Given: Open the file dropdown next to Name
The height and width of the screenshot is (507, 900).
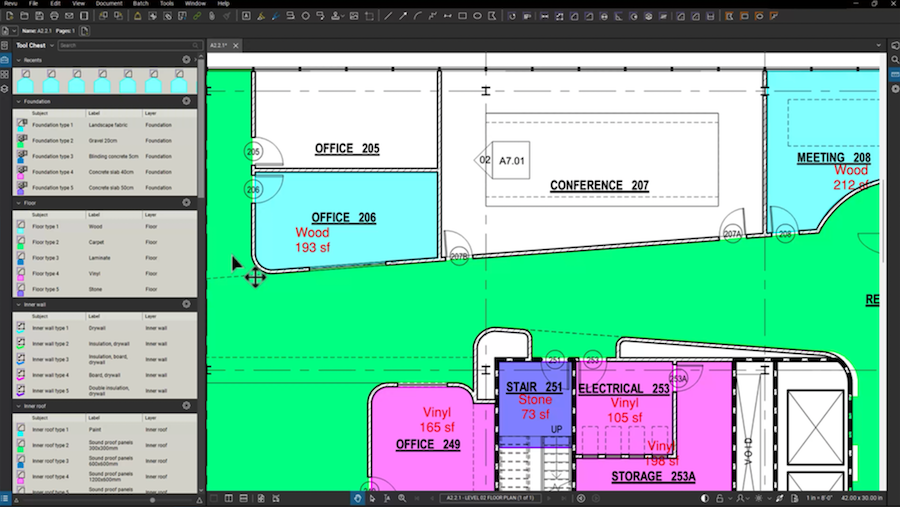Looking at the screenshot, I should point(14,30).
